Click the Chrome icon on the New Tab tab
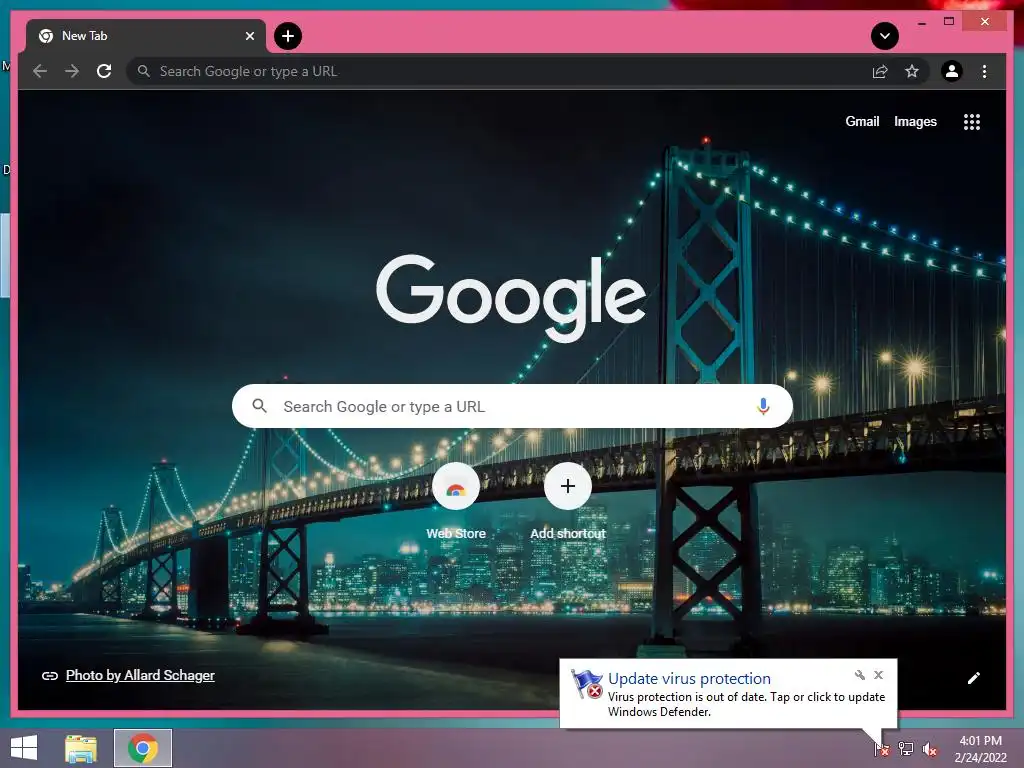The height and width of the screenshot is (768, 1024). click(x=46, y=36)
